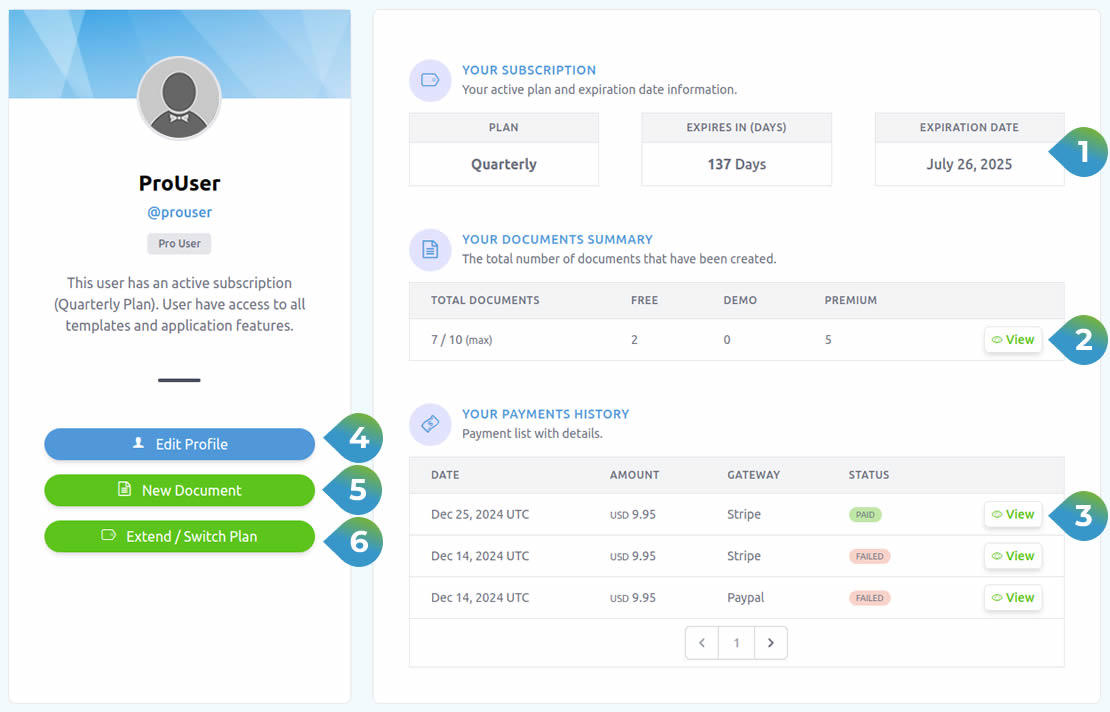
Task: Go to previous payments page arrow
Action: tap(702, 643)
